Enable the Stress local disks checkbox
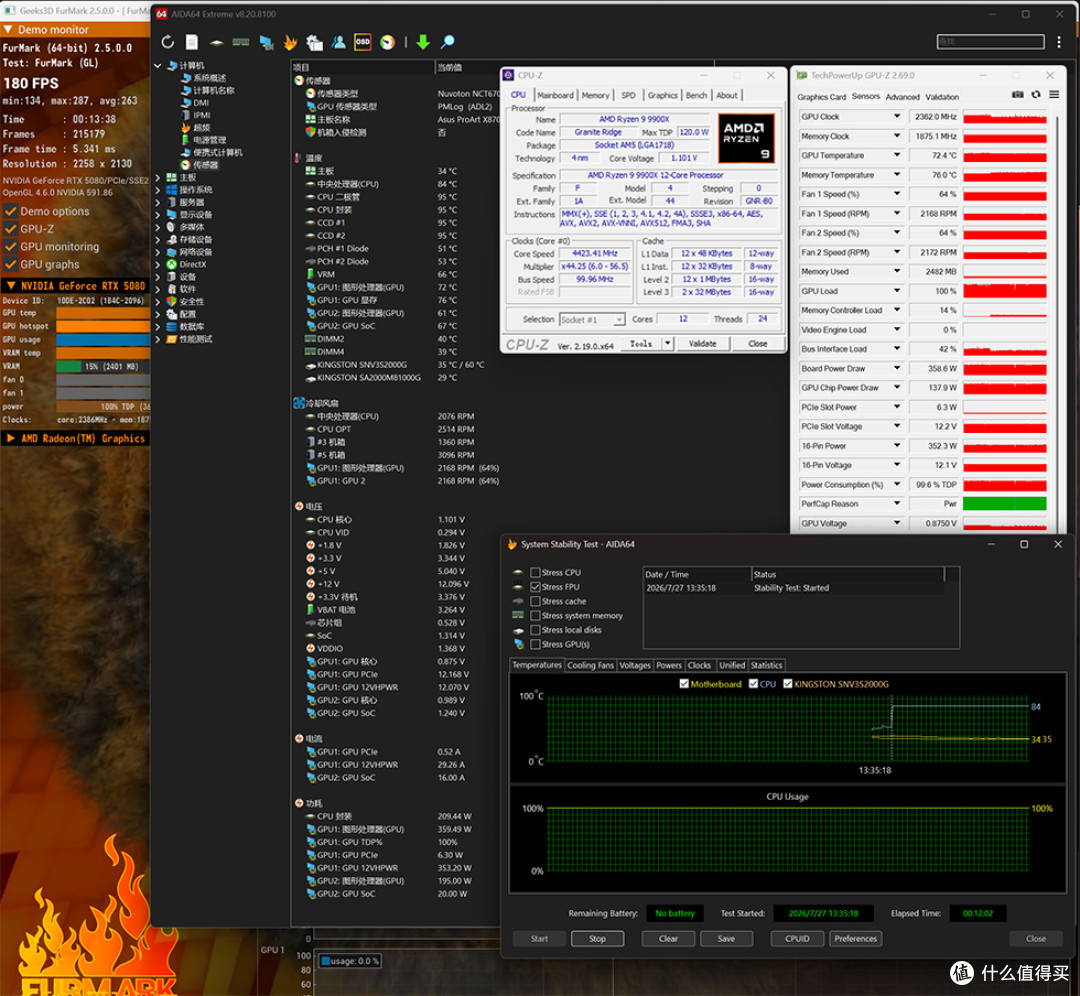Screen dimensions: 1080x996 point(535,630)
